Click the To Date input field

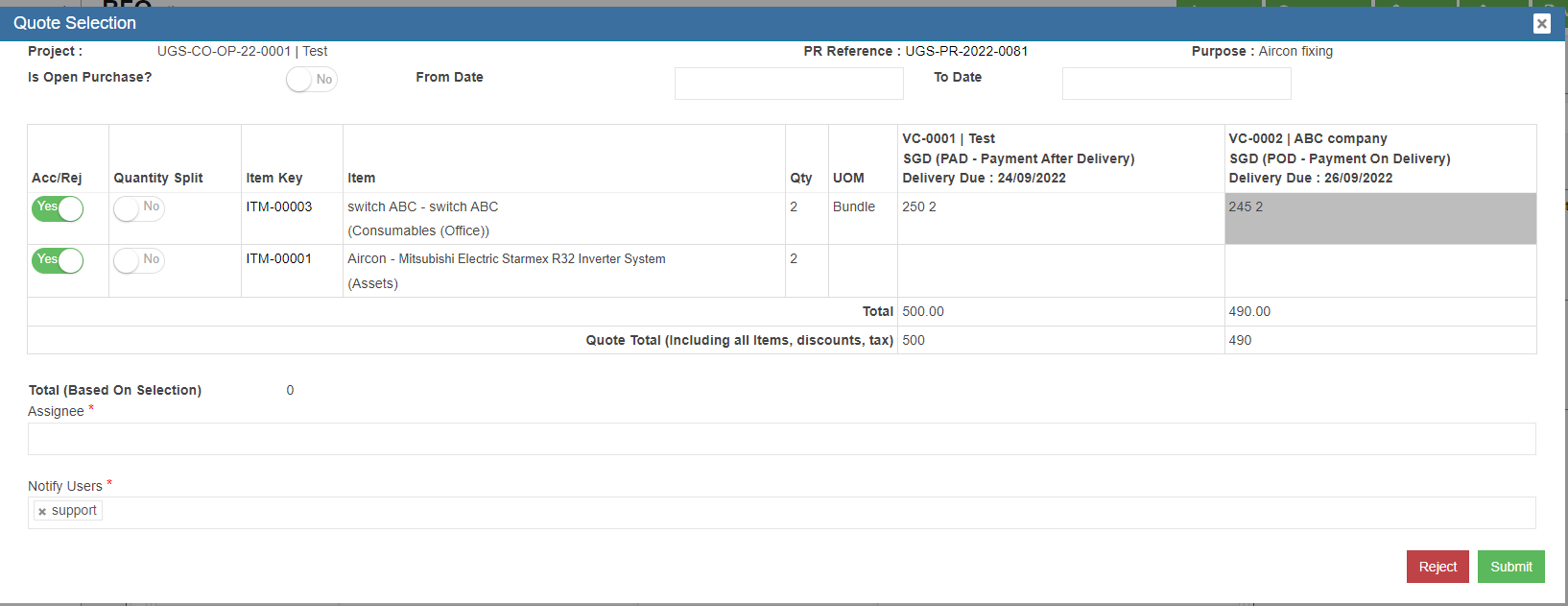[x=1176, y=84]
